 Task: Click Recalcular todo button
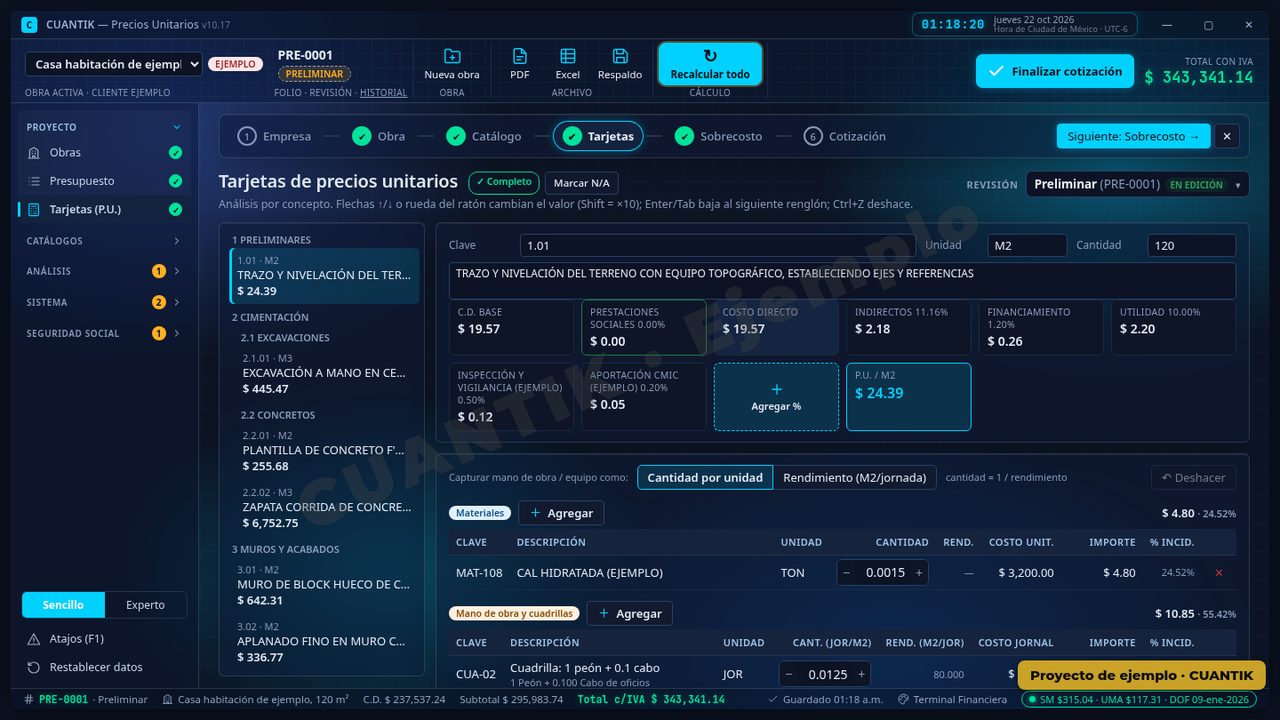(x=710, y=64)
